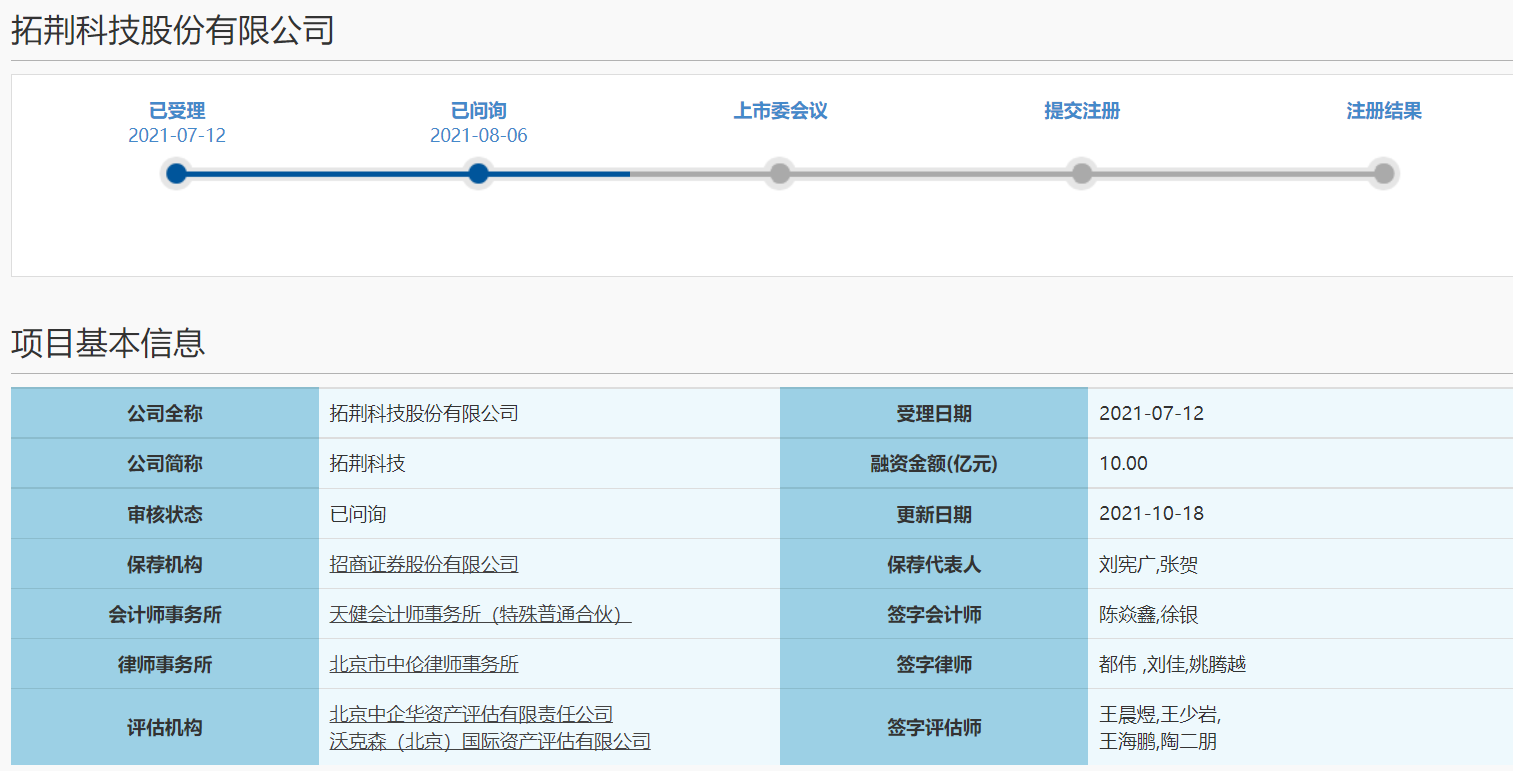Click the 已受理 stage label

[x=177, y=111]
